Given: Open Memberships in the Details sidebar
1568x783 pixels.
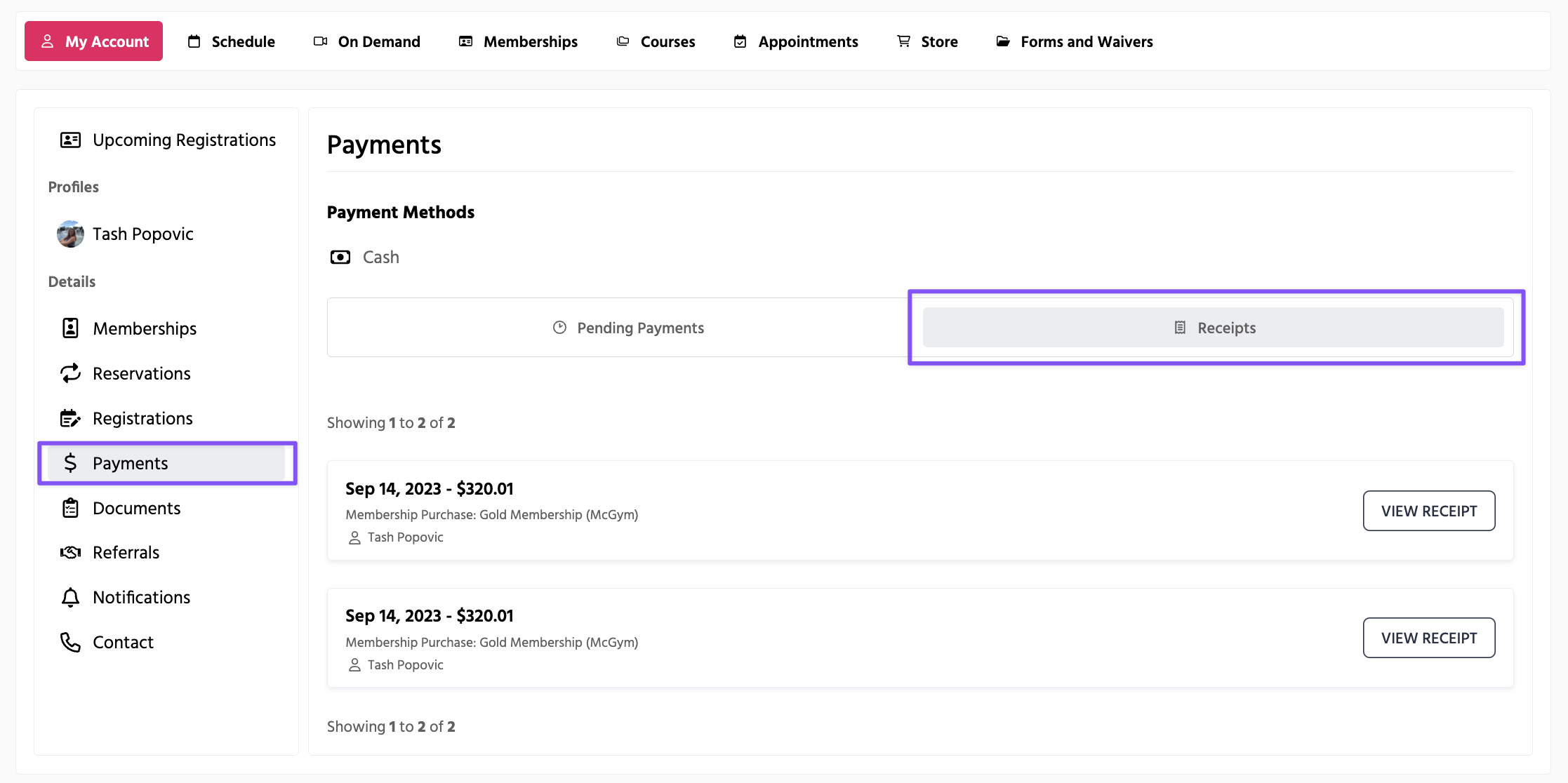Looking at the screenshot, I should coord(145,328).
